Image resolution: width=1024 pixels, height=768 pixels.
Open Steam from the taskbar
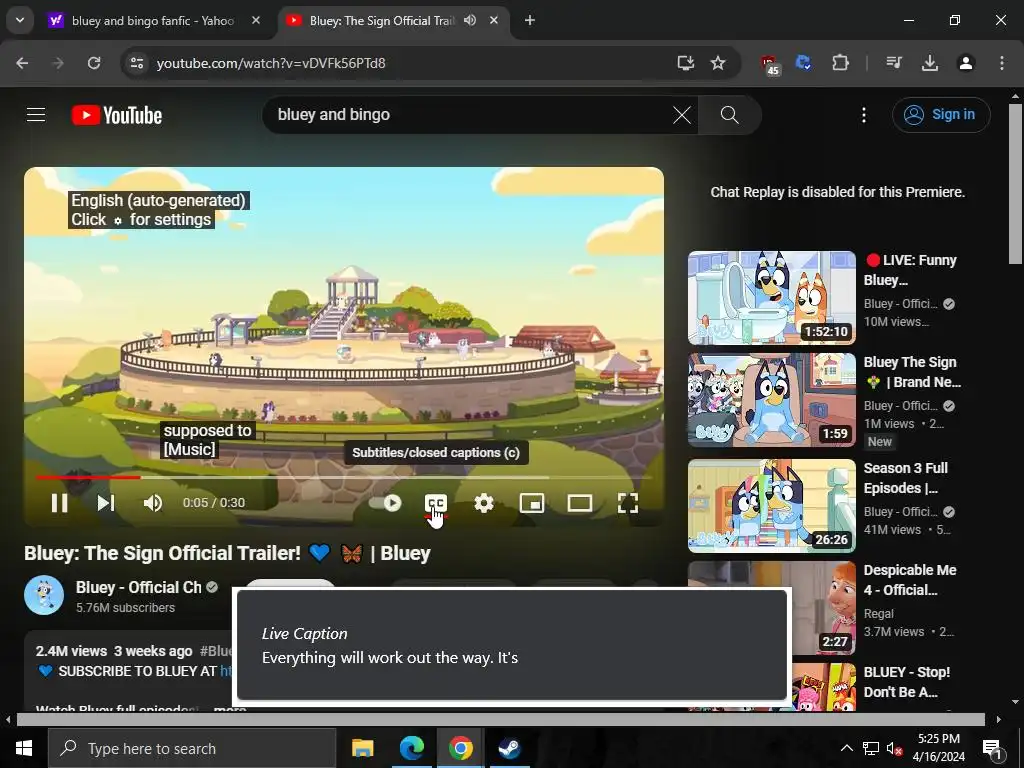point(509,748)
